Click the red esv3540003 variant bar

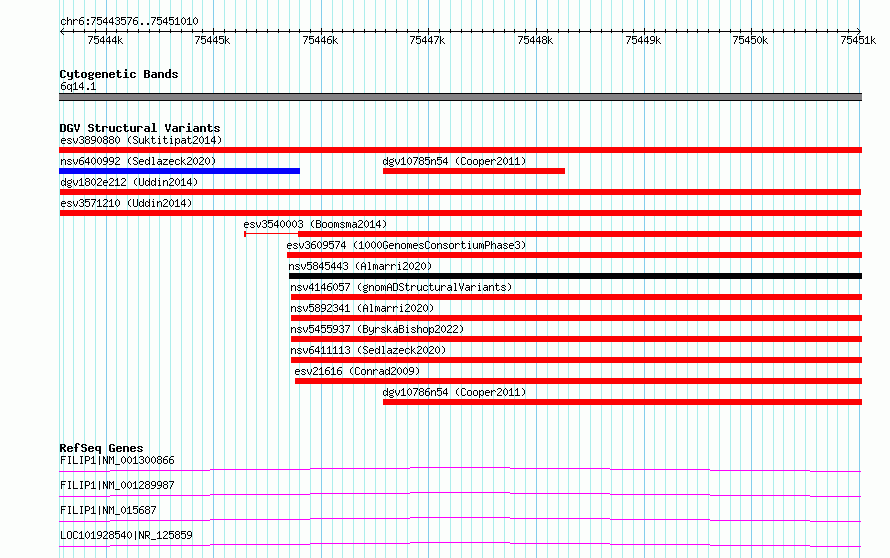tap(580, 234)
